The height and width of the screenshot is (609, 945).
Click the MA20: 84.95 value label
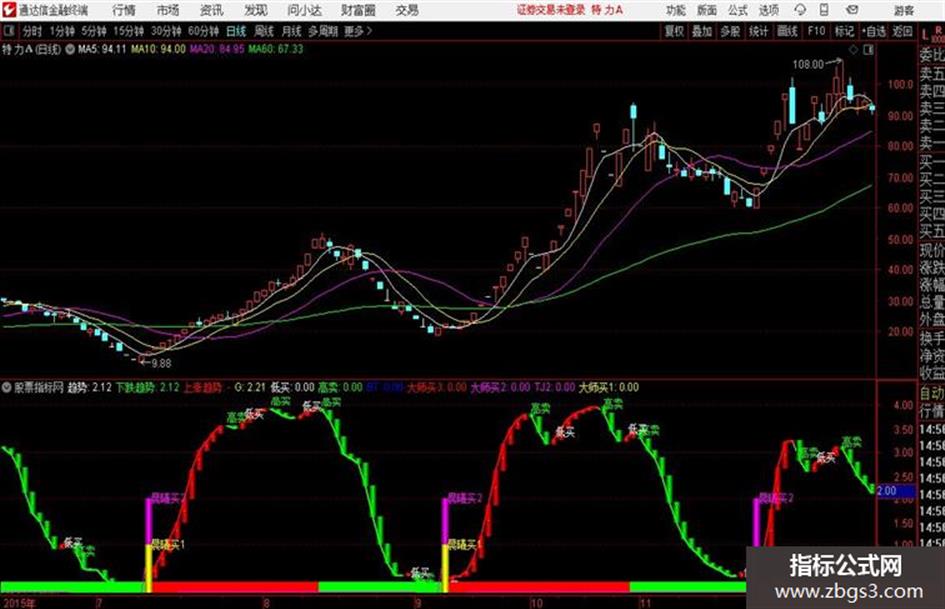(x=218, y=49)
